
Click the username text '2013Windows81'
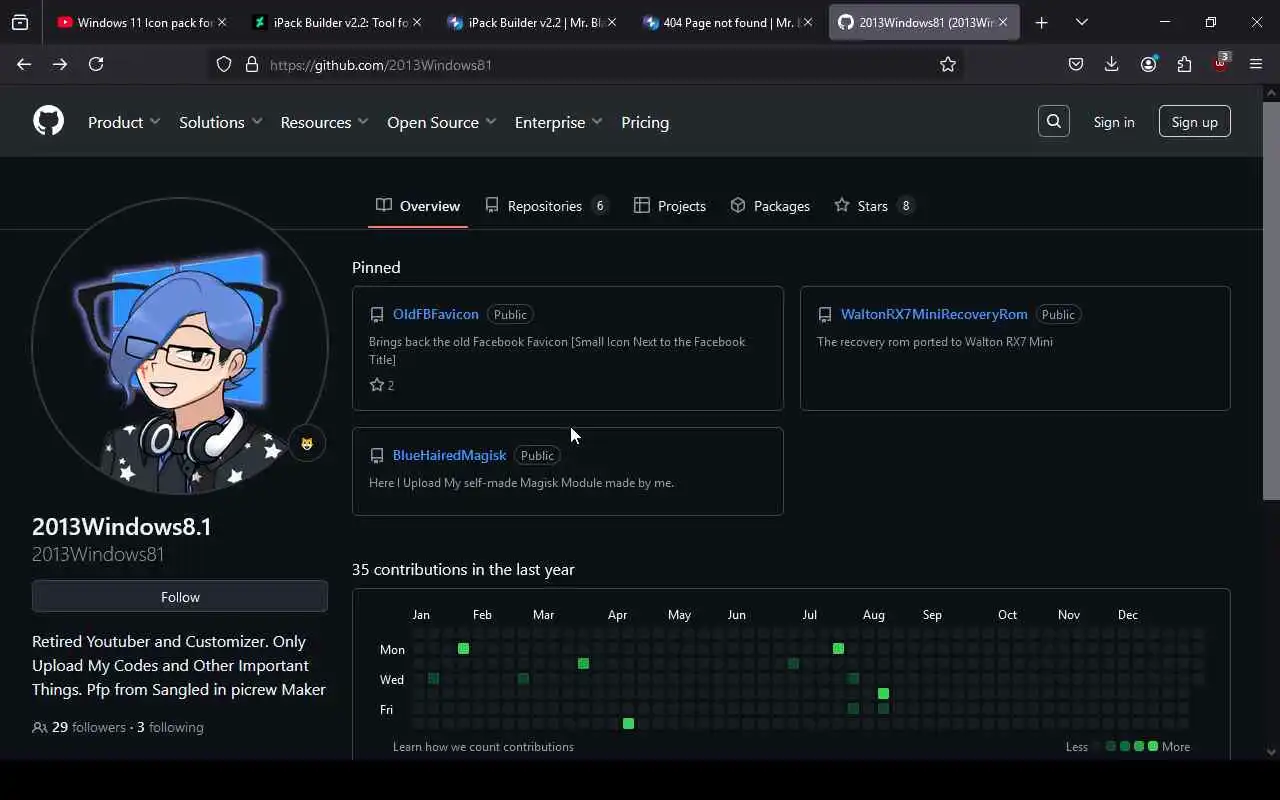pyautogui.click(x=98, y=554)
